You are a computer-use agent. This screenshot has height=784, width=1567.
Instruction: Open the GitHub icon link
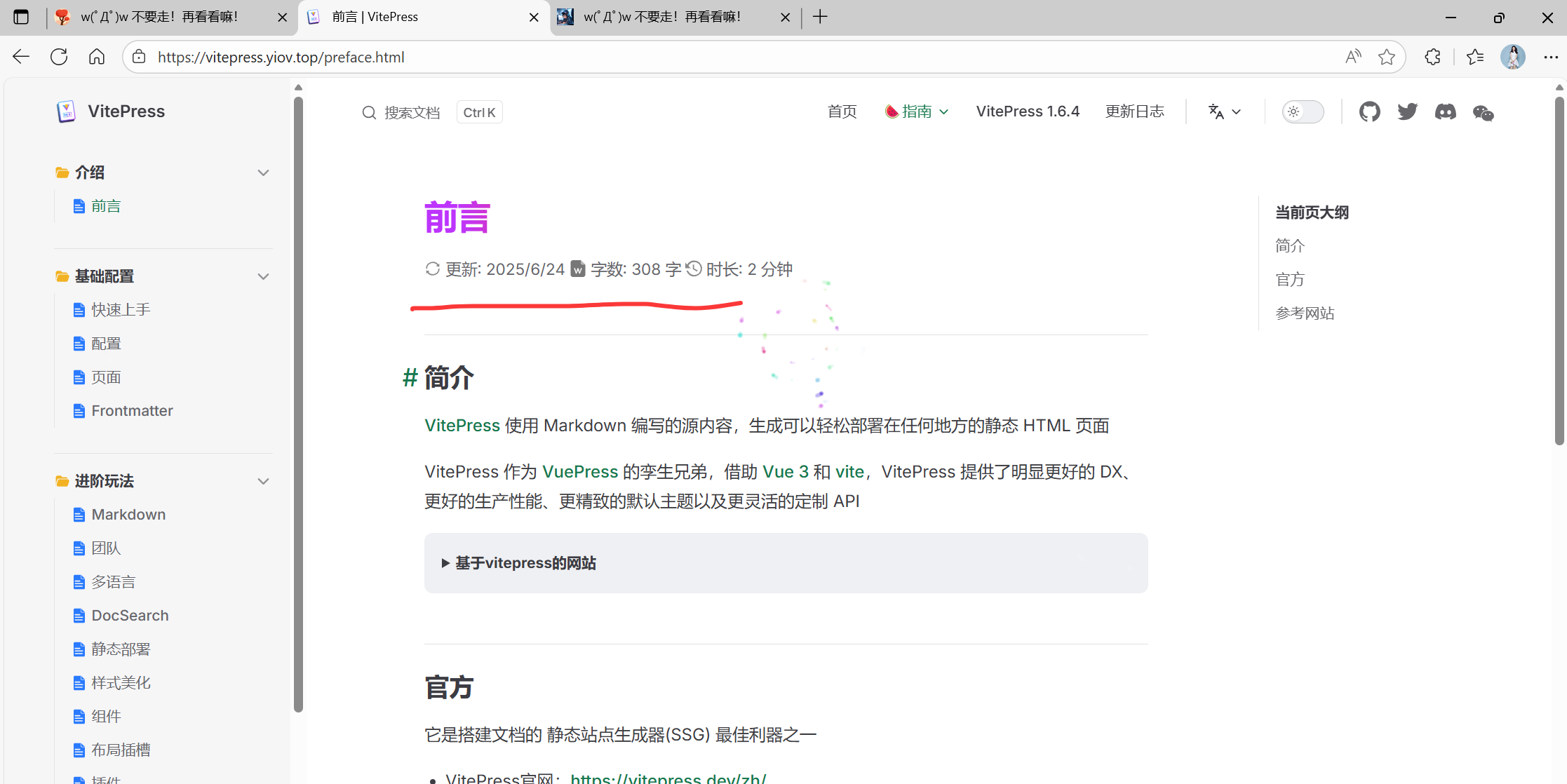(1369, 111)
